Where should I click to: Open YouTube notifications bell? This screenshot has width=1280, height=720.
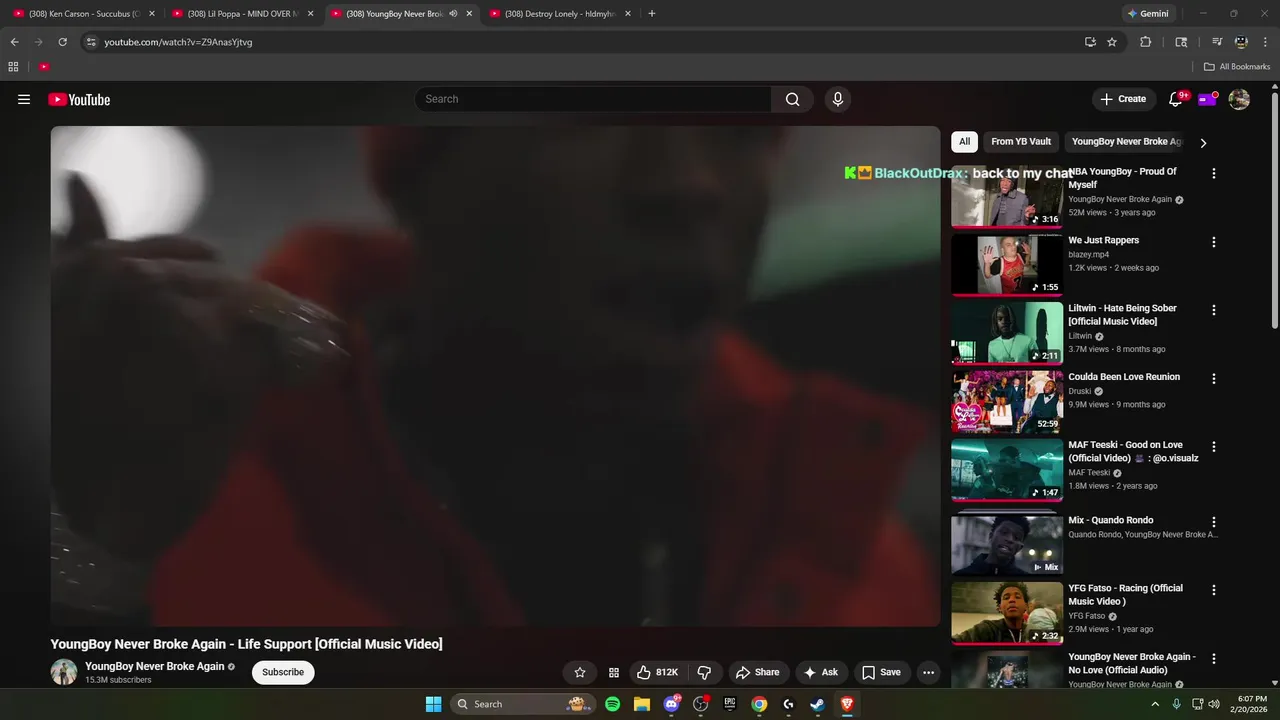click(1176, 99)
